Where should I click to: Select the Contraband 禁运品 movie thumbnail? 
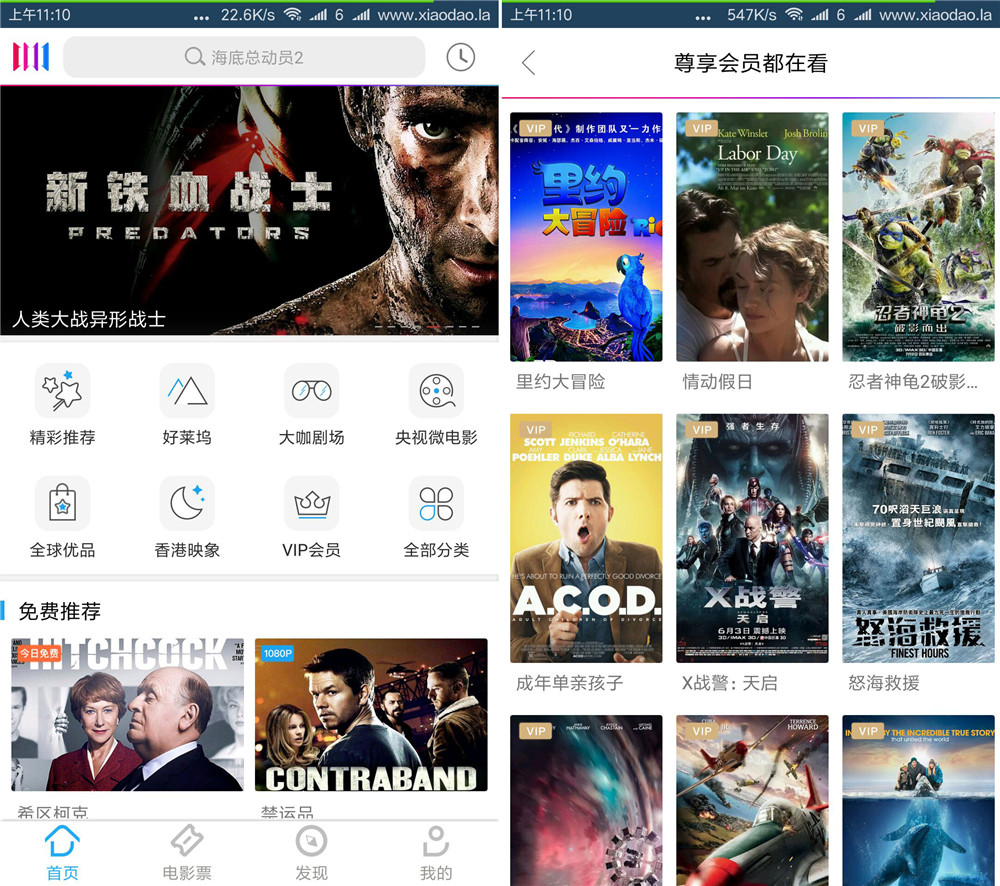point(371,715)
